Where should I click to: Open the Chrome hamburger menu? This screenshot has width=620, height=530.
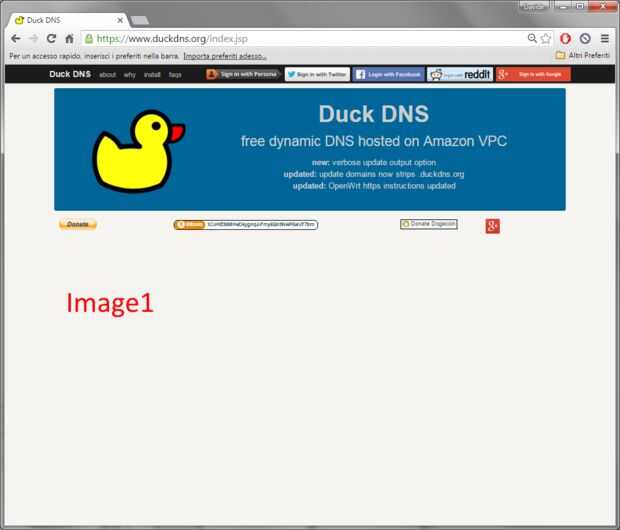point(605,38)
